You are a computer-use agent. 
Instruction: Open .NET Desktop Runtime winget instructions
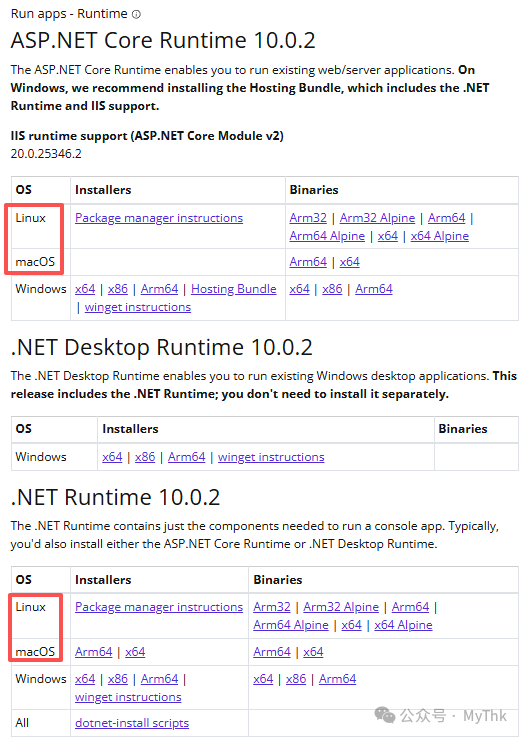point(271,457)
